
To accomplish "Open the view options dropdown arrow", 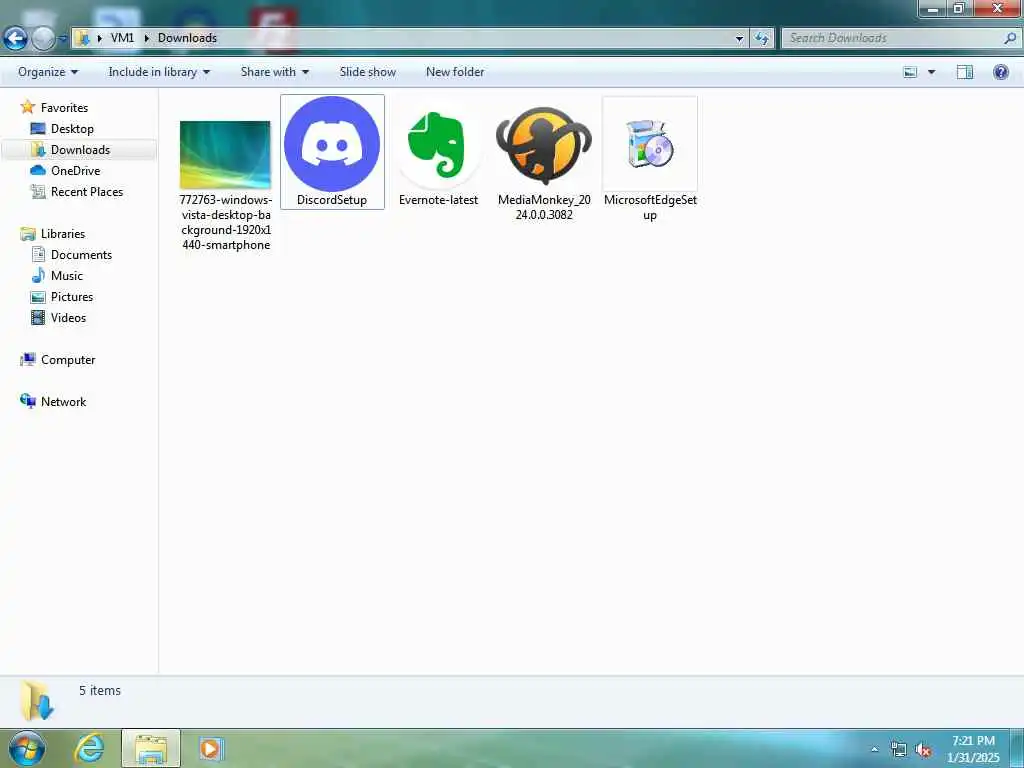I will (x=931, y=72).
